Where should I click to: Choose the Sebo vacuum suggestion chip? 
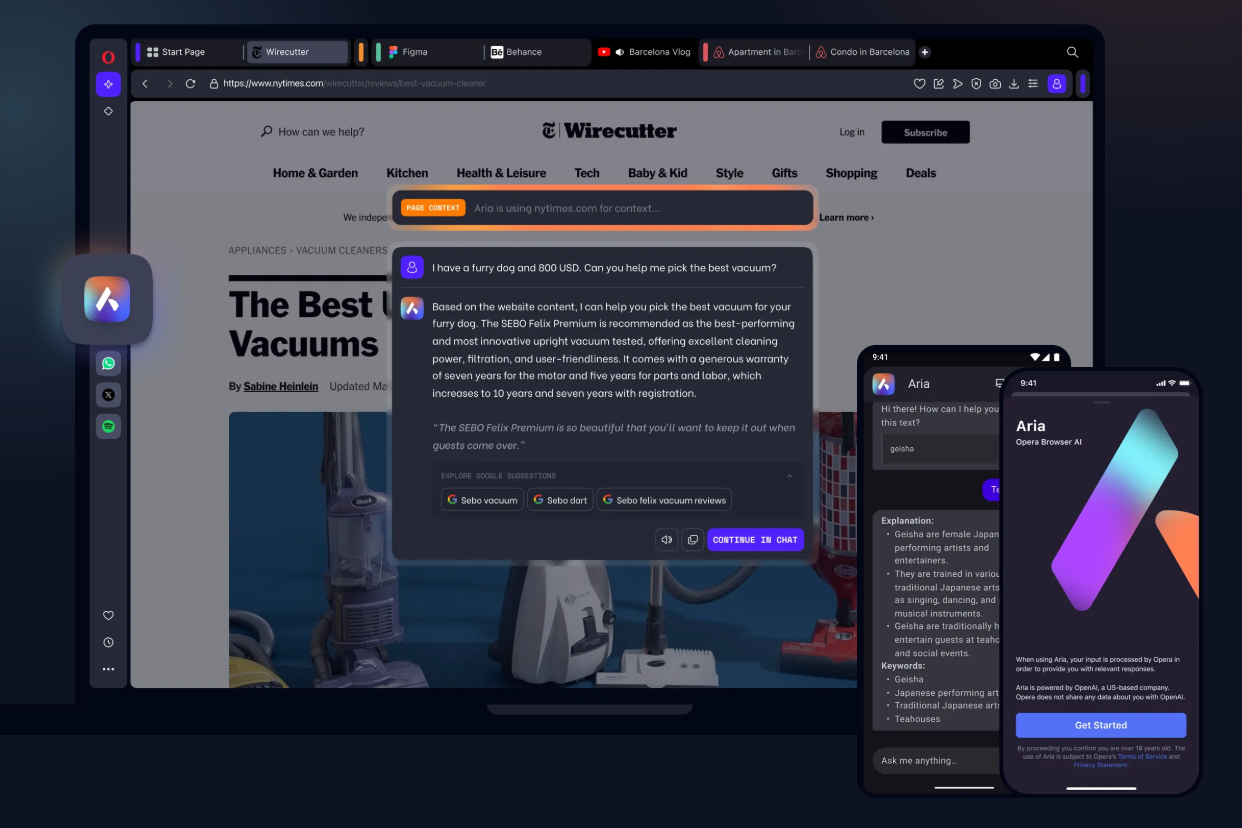pos(482,500)
